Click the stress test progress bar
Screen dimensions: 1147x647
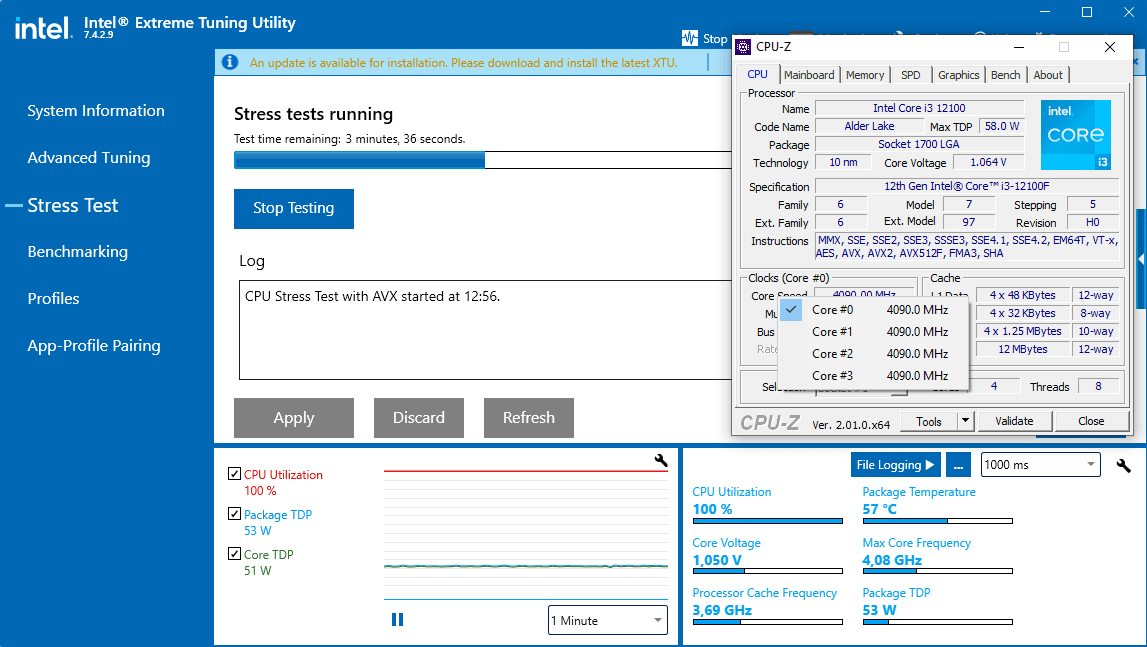[x=483, y=160]
